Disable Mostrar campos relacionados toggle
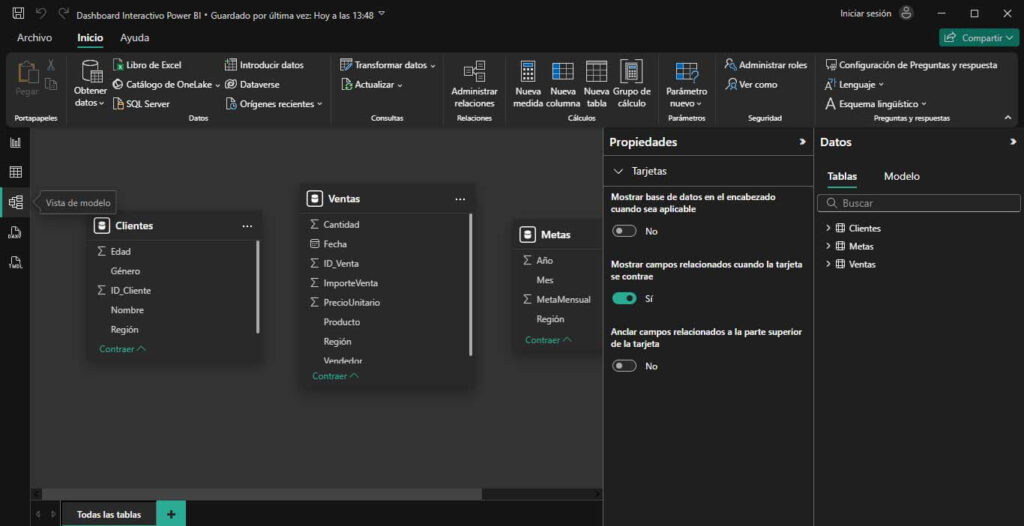1024x526 pixels. 625,298
